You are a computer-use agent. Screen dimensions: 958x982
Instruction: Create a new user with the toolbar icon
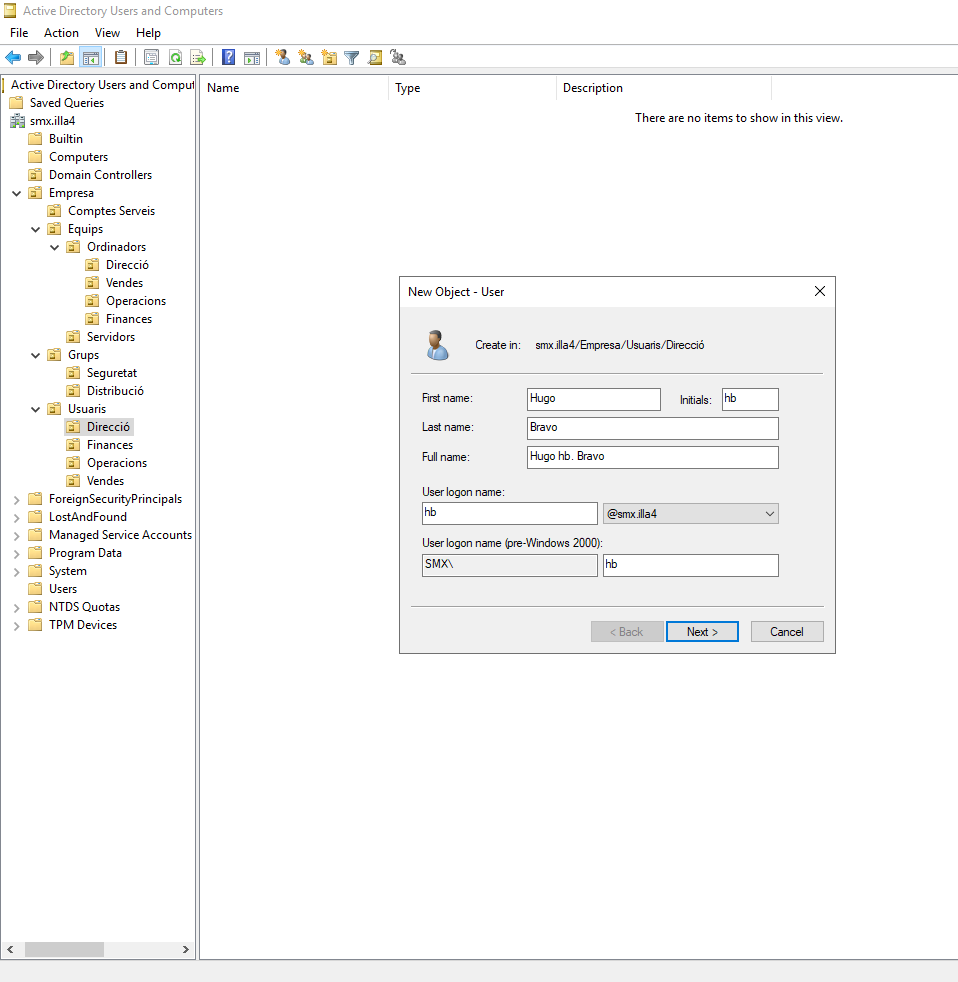[x=283, y=57]
